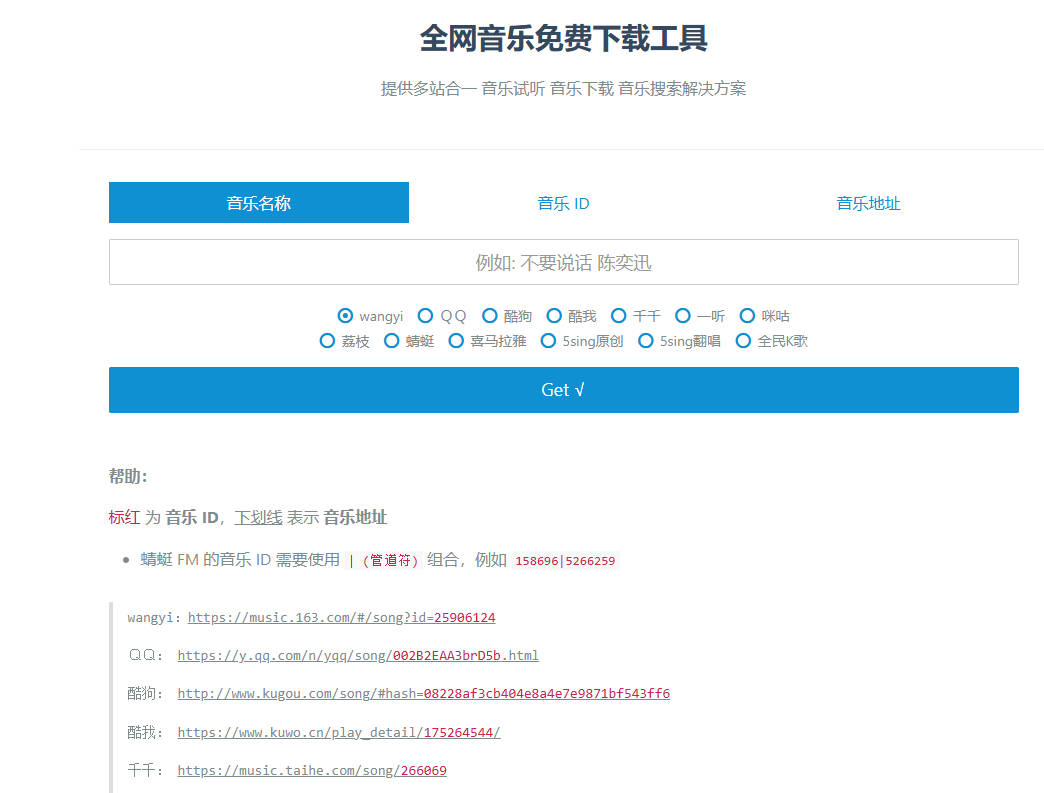Open the 音乐地址 tab

pos(868,203)
